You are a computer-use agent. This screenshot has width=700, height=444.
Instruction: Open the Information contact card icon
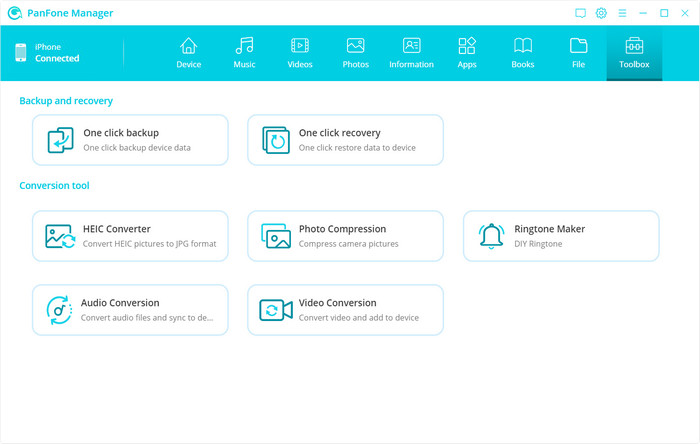(411, 46)
